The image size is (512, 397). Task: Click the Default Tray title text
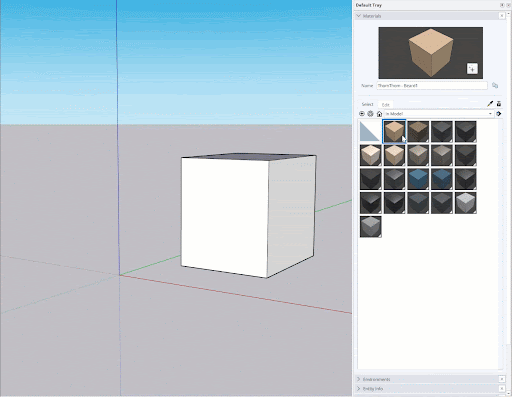tap(369, 5)
